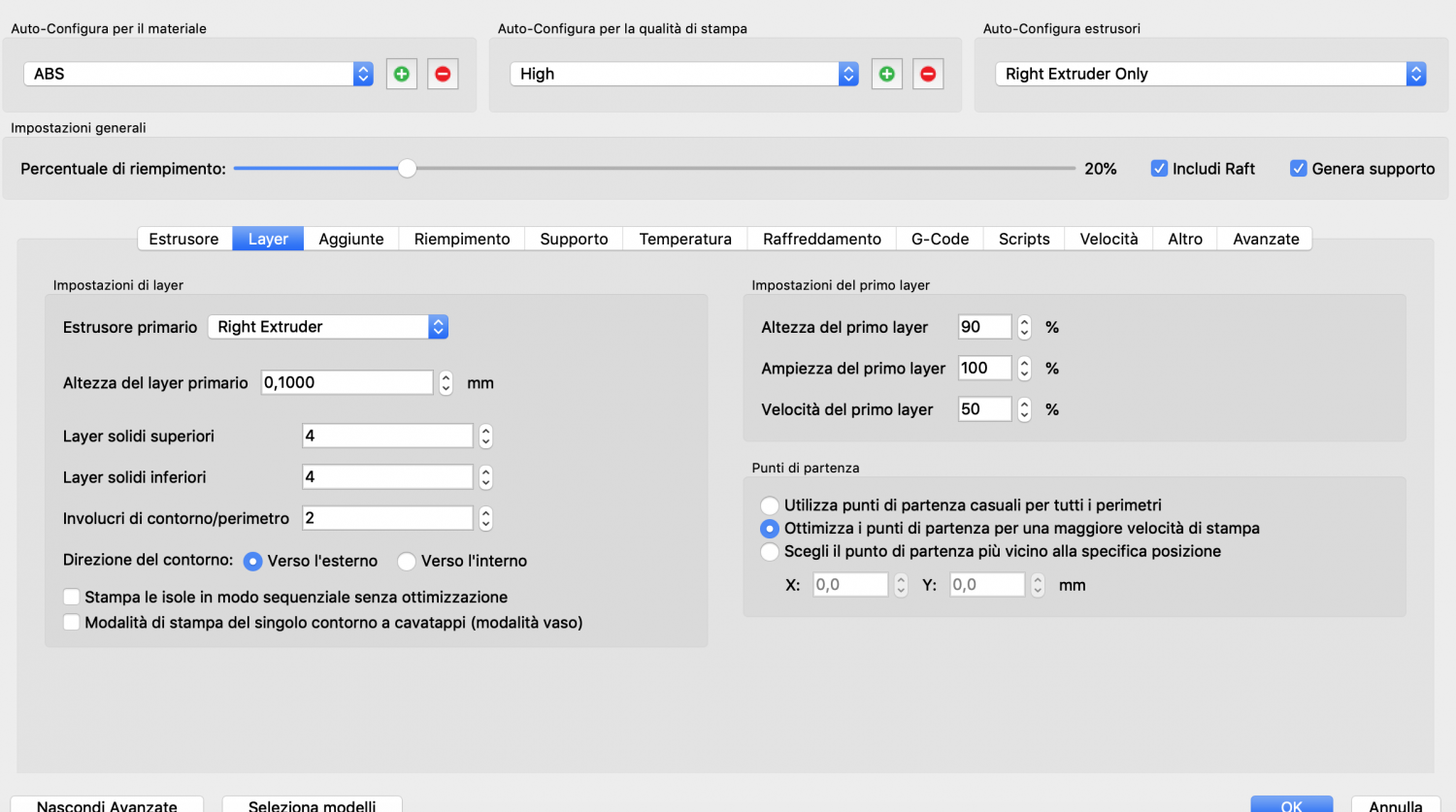This screenshot has height=812, width=1456.
Task: Add new print quality profile with green plus
Action: click(886, 74)
